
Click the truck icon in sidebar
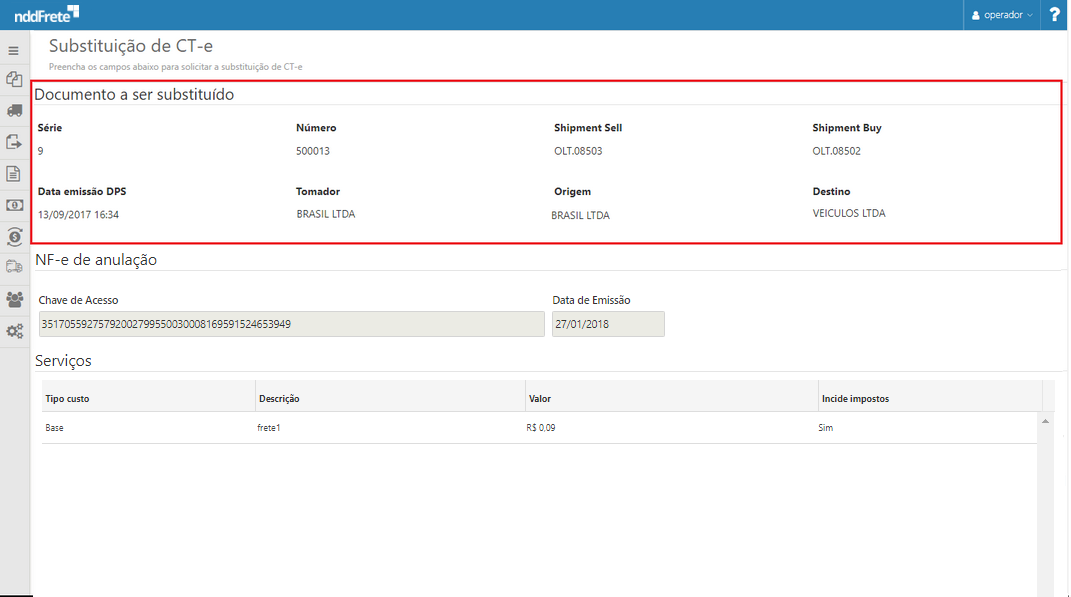pos(14,110)
